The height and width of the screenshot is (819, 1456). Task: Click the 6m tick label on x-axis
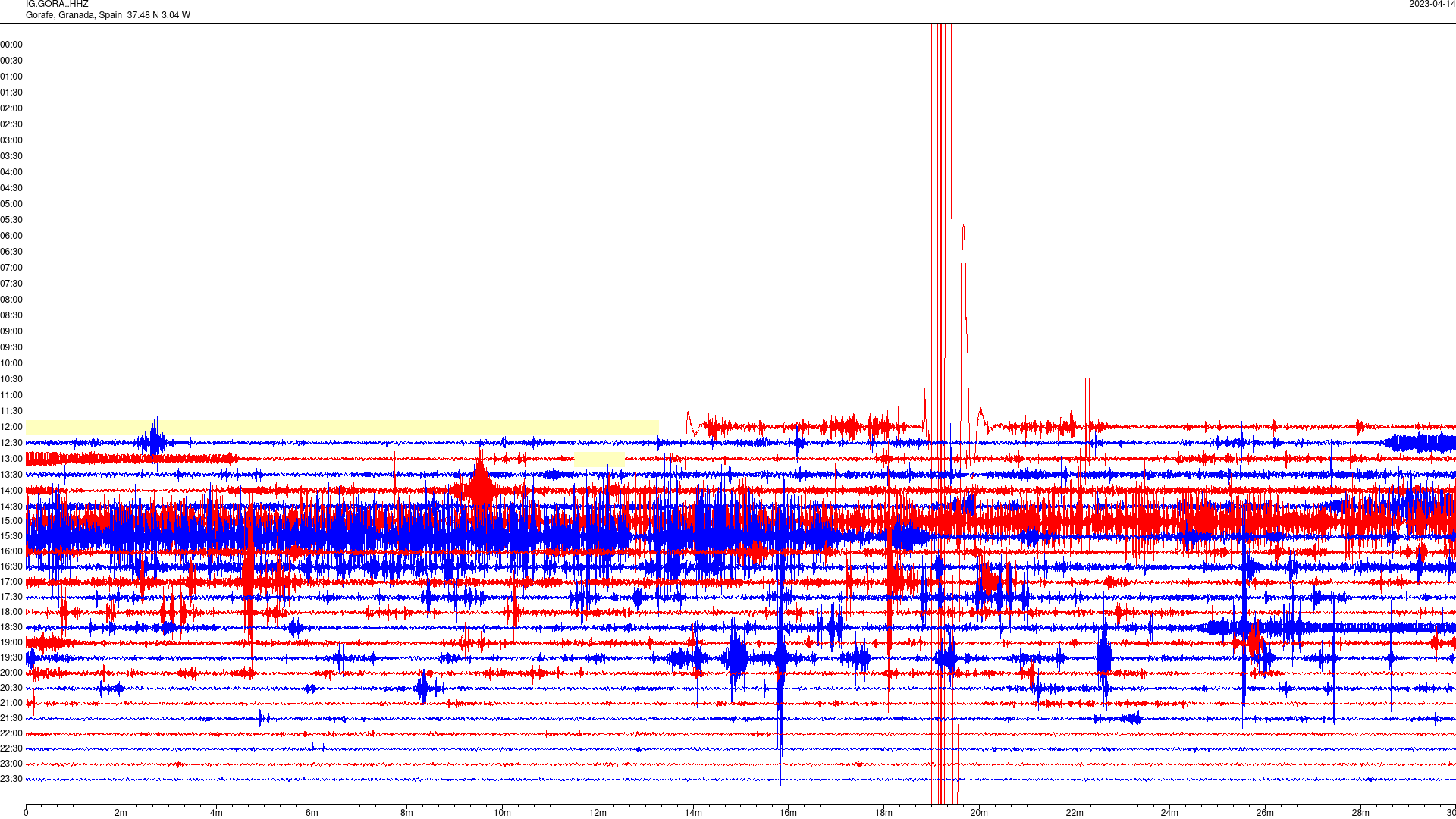pos(312,813)
